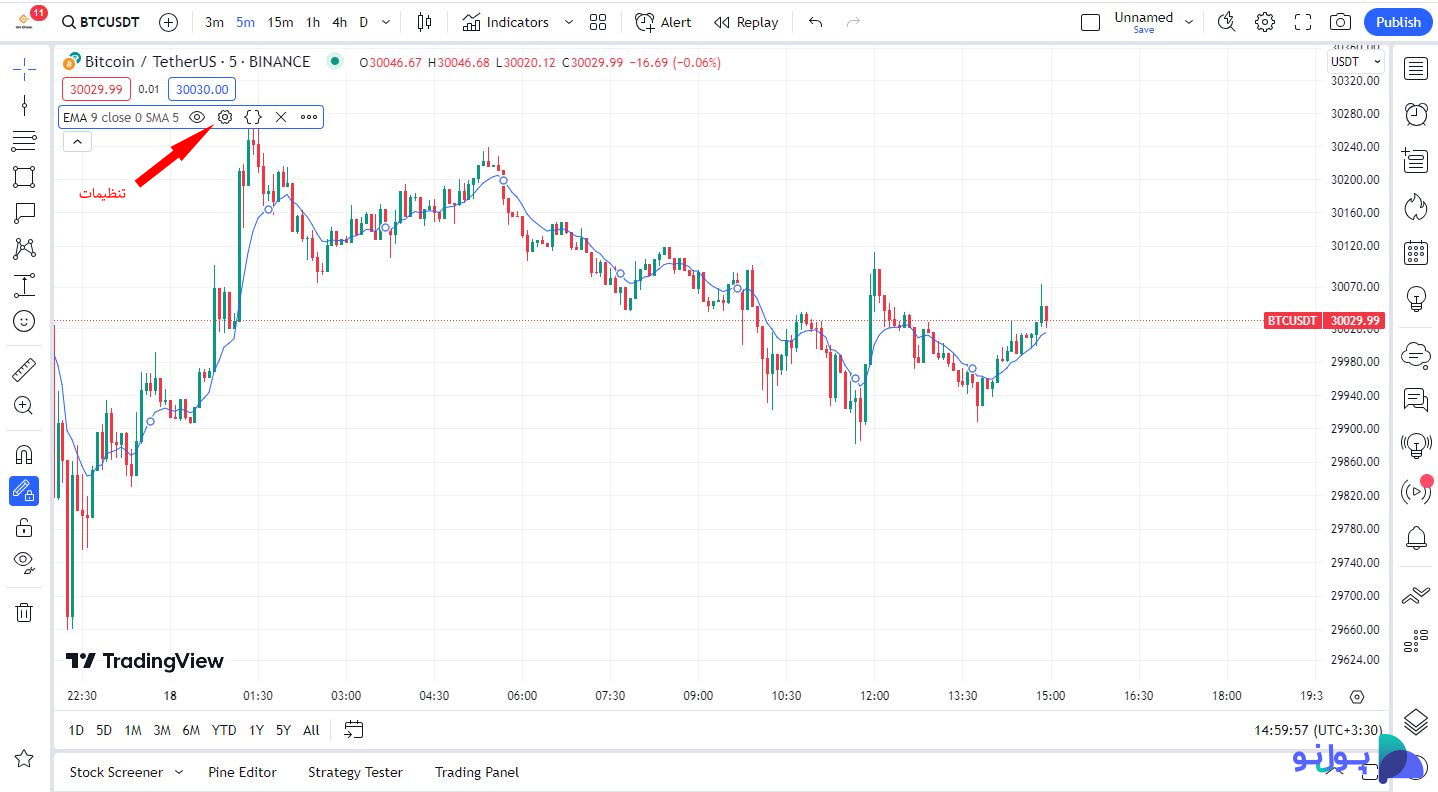Viewport: 1438px width, 792px height.
Task: Toggle hide all drawings eye icon
Action: [x=24, y=562]
